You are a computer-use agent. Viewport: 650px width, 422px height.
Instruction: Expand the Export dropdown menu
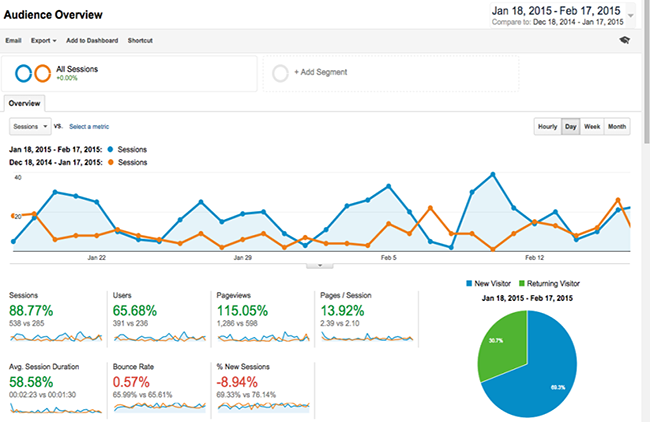(x=45, y=40)
